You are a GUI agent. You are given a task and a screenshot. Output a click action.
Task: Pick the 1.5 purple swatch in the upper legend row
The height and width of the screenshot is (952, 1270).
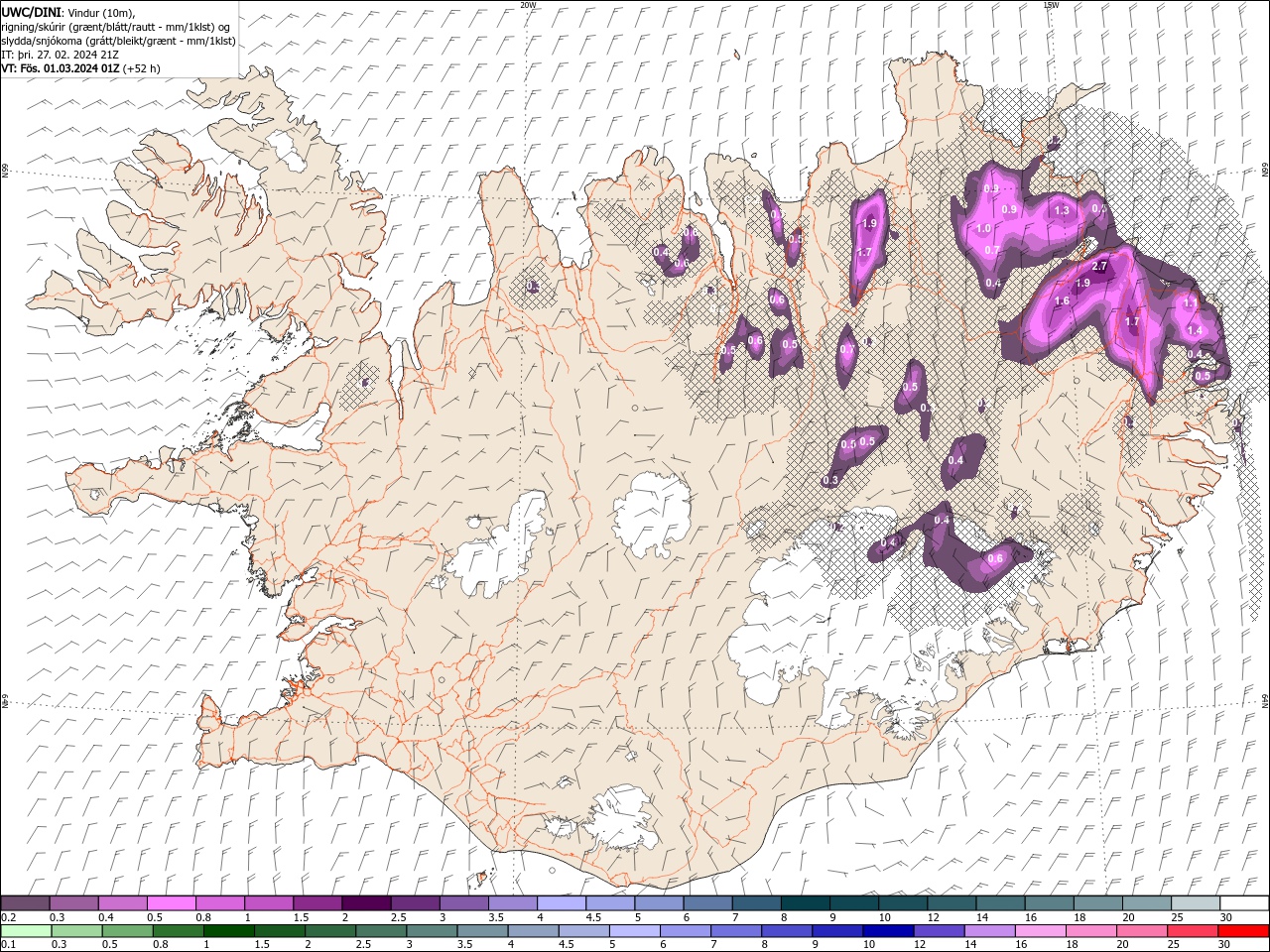tap(317, 903)
